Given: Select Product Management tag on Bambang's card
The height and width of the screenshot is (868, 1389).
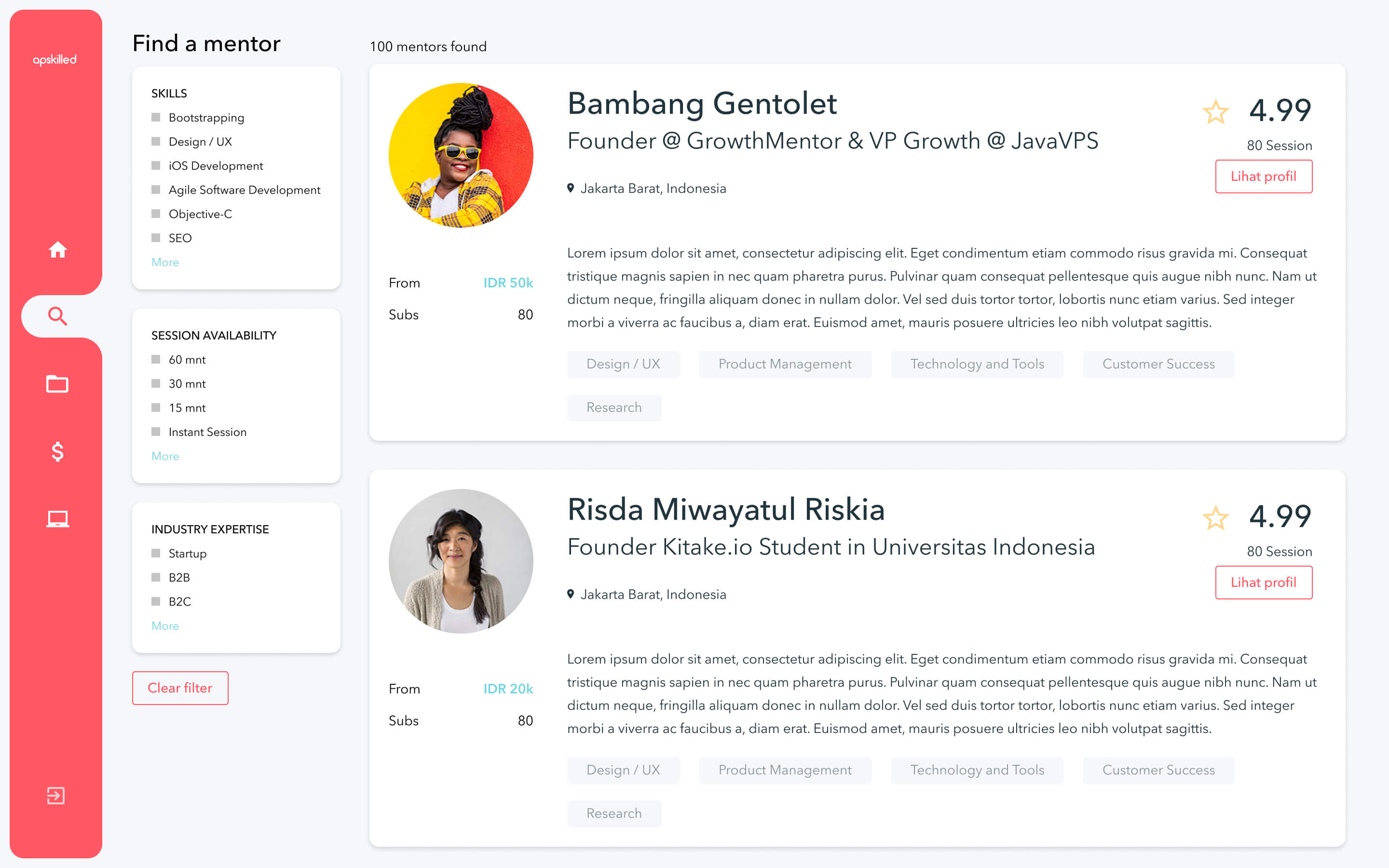Looking at the screenshot, I should coord(785,364).
